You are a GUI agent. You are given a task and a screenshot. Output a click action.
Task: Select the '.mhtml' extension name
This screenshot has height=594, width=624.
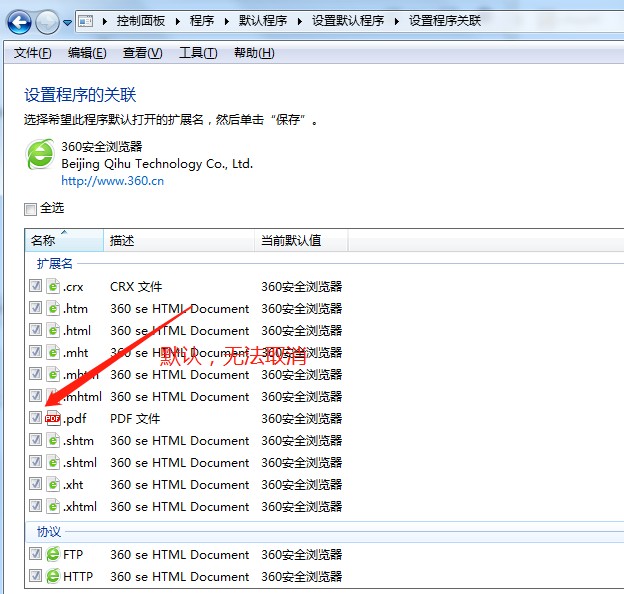[82, 397]
